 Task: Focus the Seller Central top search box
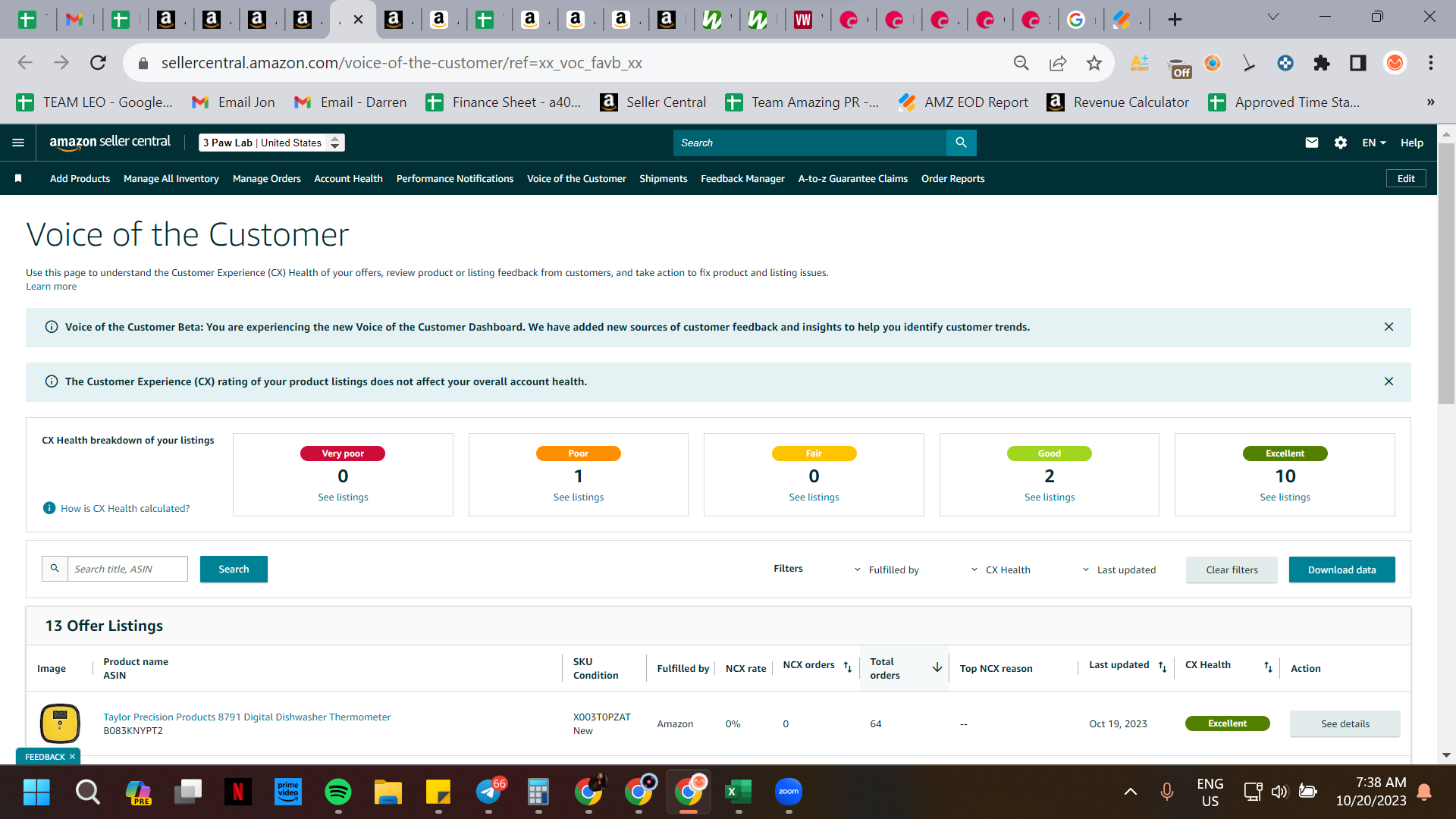point(809,143)
